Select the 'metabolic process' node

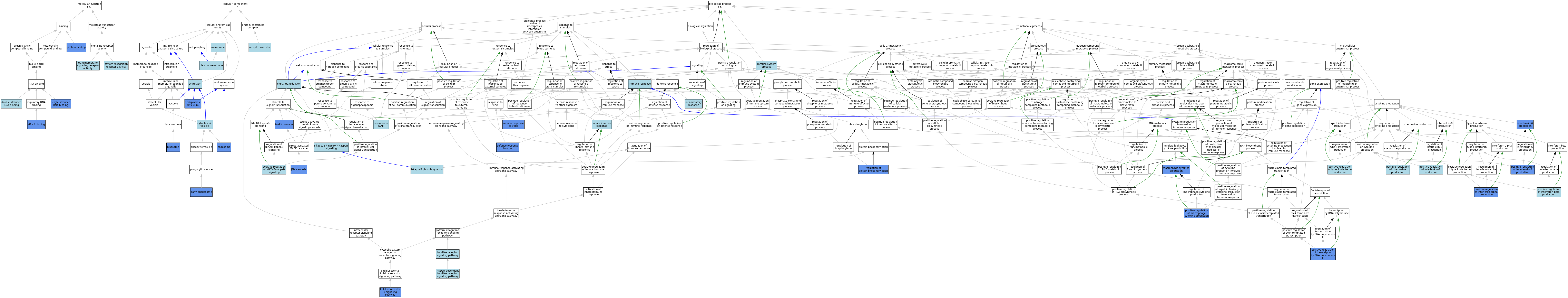click(1030, 26)
